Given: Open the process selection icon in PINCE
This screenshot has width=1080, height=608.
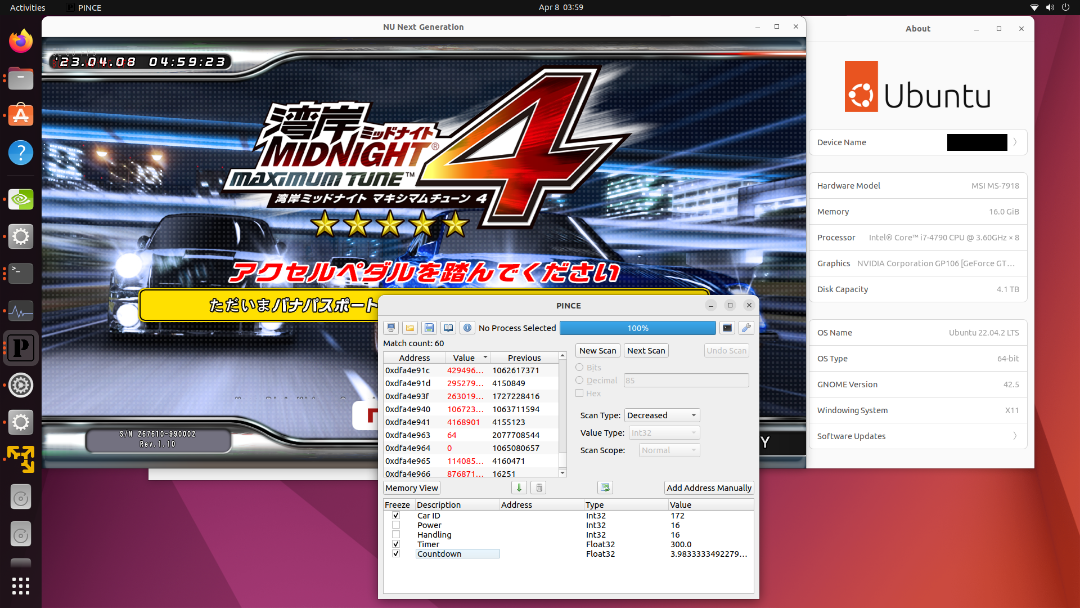Looking at the screenshot, I should [x=391, y=328].
